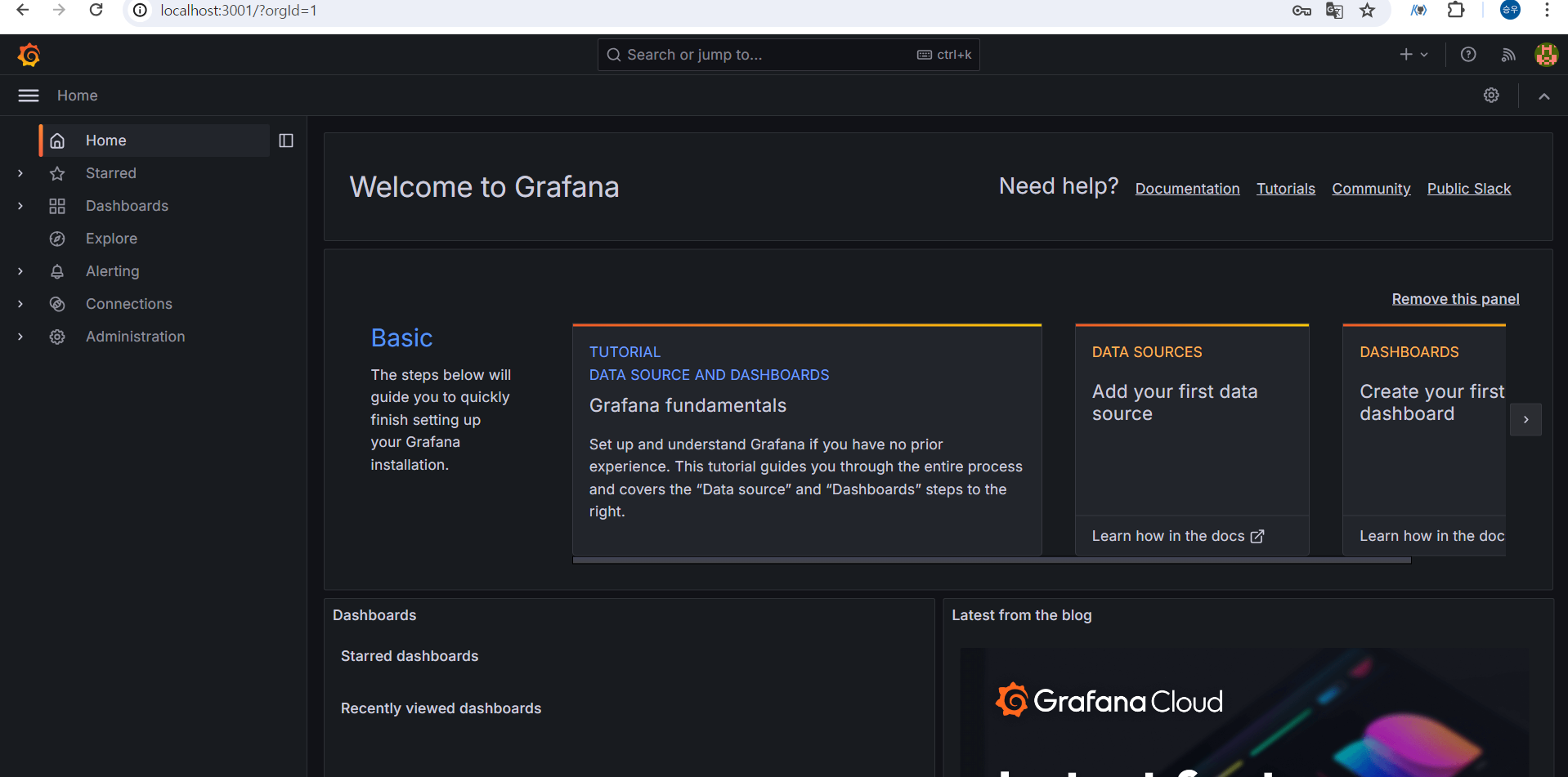This screenshot has height=777, width=1568.
Task: Click the Dashboards grid icon
Action: click(57, 206)
